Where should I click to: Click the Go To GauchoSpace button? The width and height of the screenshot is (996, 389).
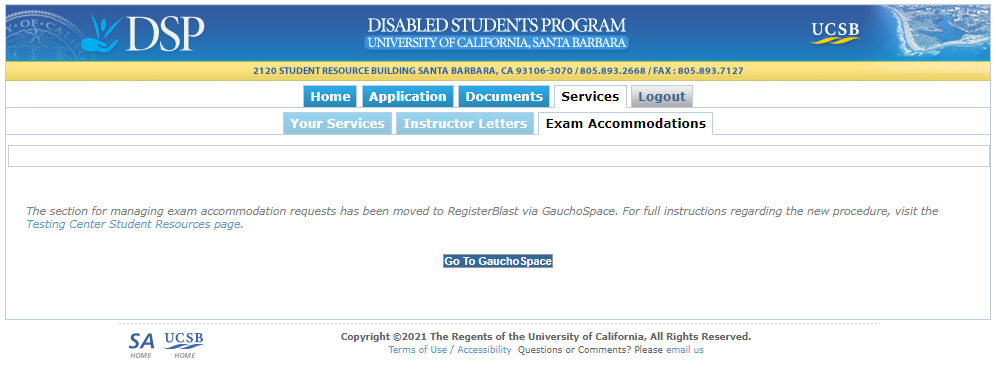(x=498, y=261)
